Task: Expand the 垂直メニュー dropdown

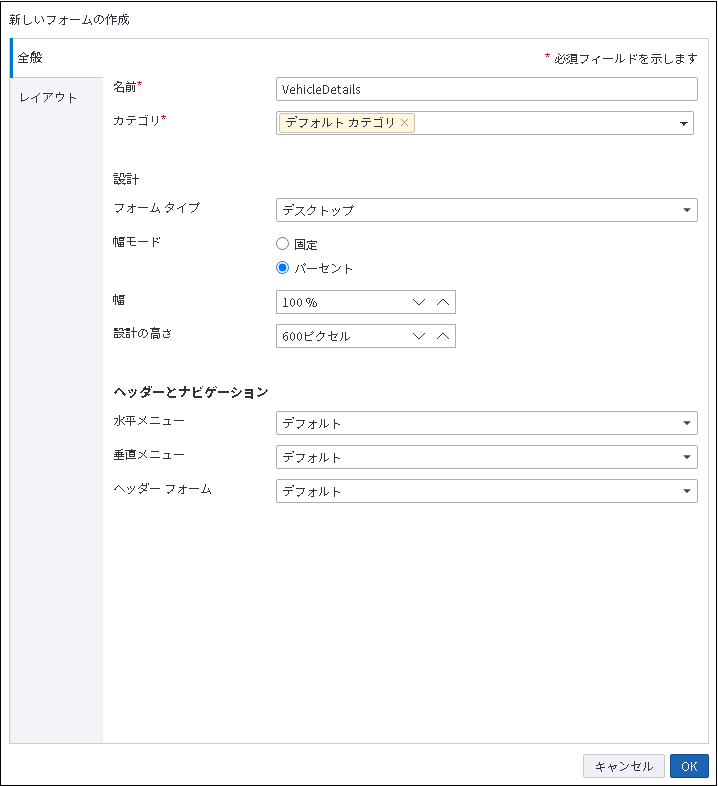Action: tap(687, 457)
